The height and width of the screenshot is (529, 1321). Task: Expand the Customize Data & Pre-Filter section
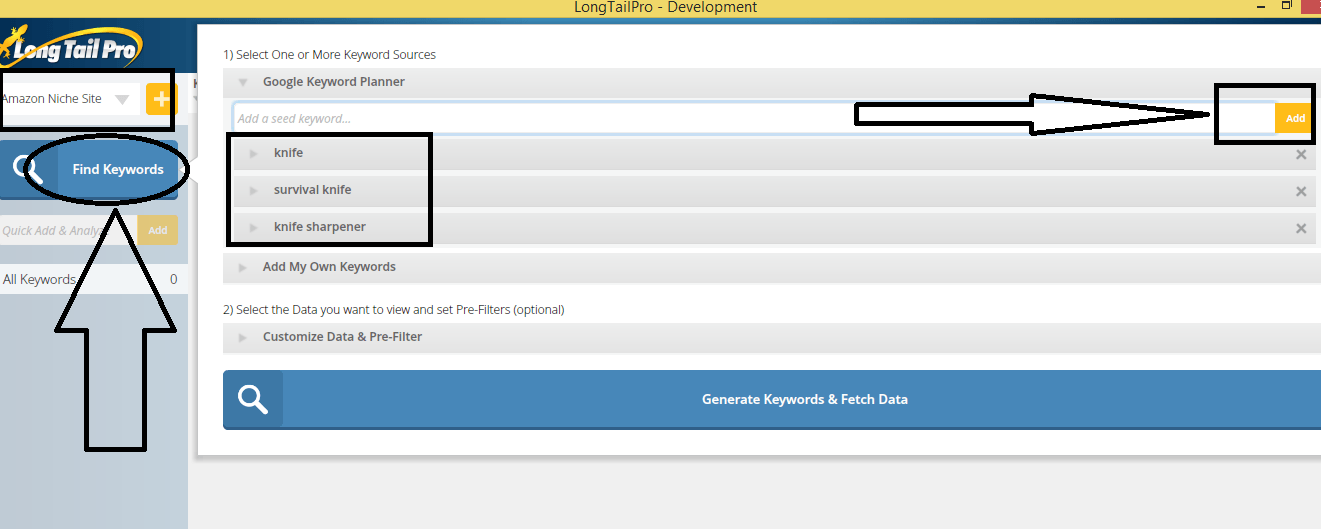243,337
